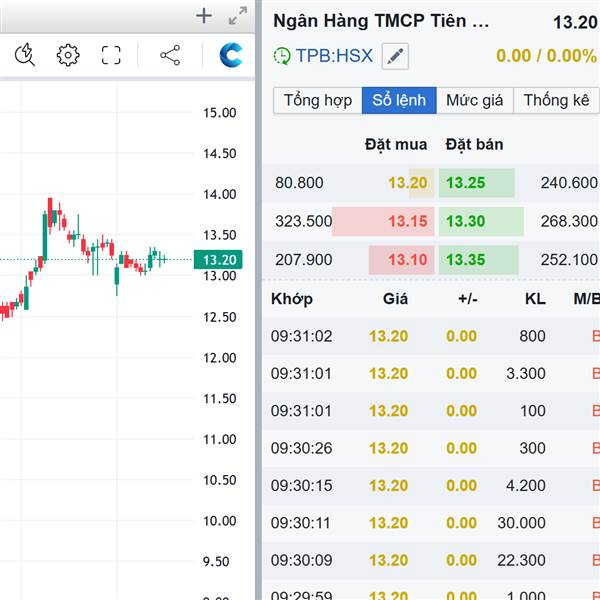Select trade row at 09:30:09
Viewport: 600px width, 600px height.
pyautogui.click(x=431, y=560)
